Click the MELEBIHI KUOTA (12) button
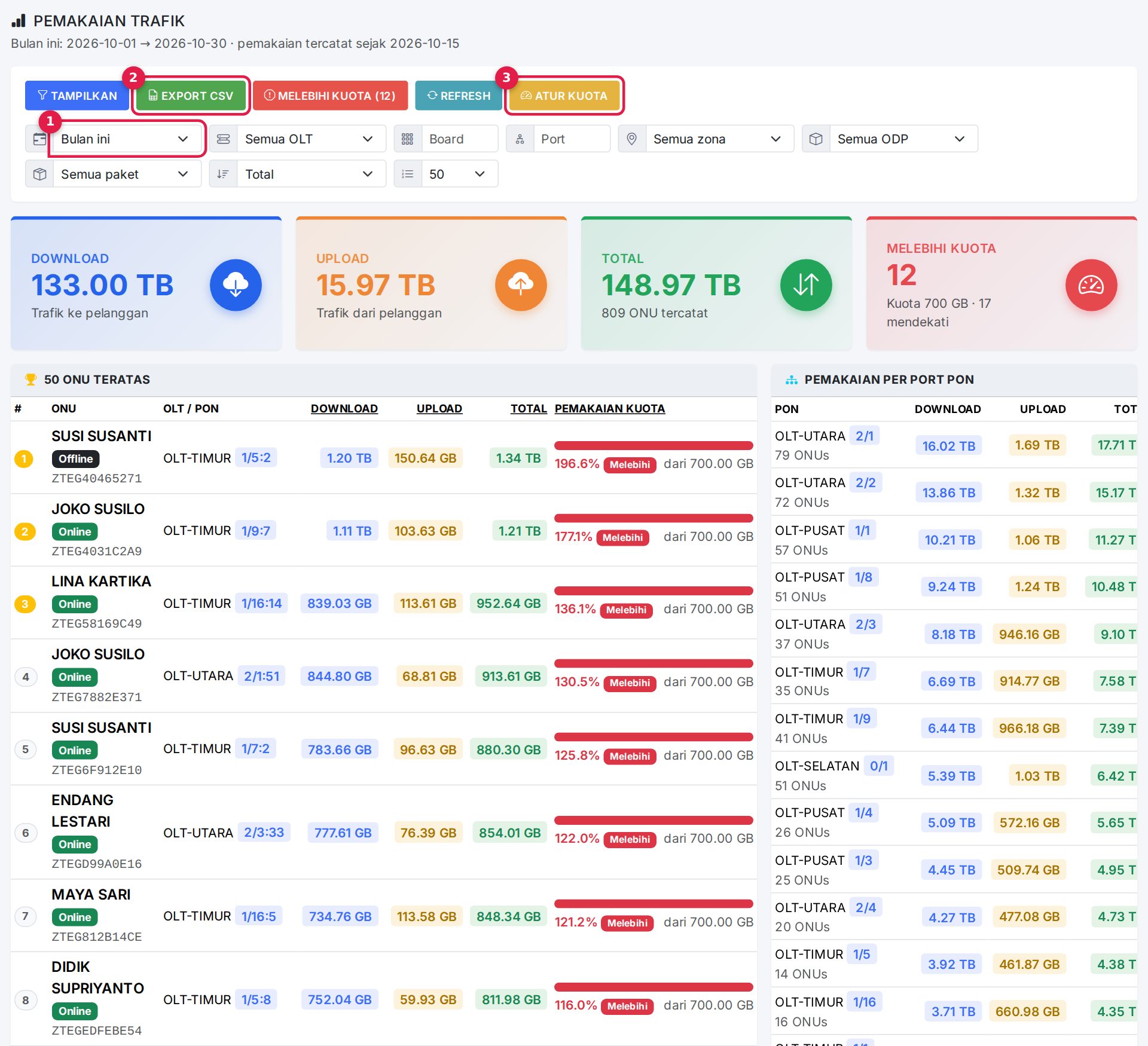The image size is (1148, 1046). (x=330, y=96)
